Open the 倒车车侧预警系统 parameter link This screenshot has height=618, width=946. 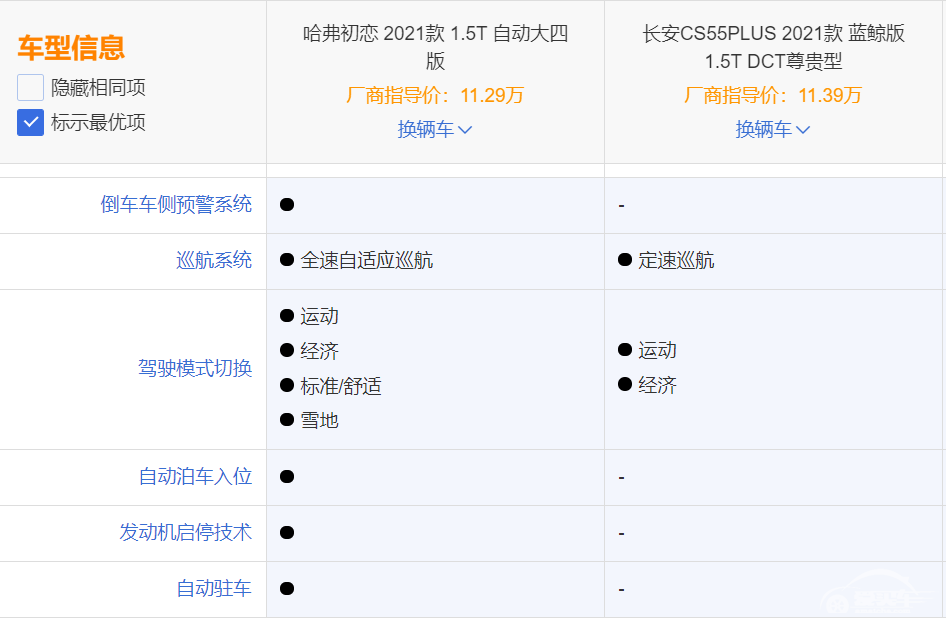click(x=176, y=205)
